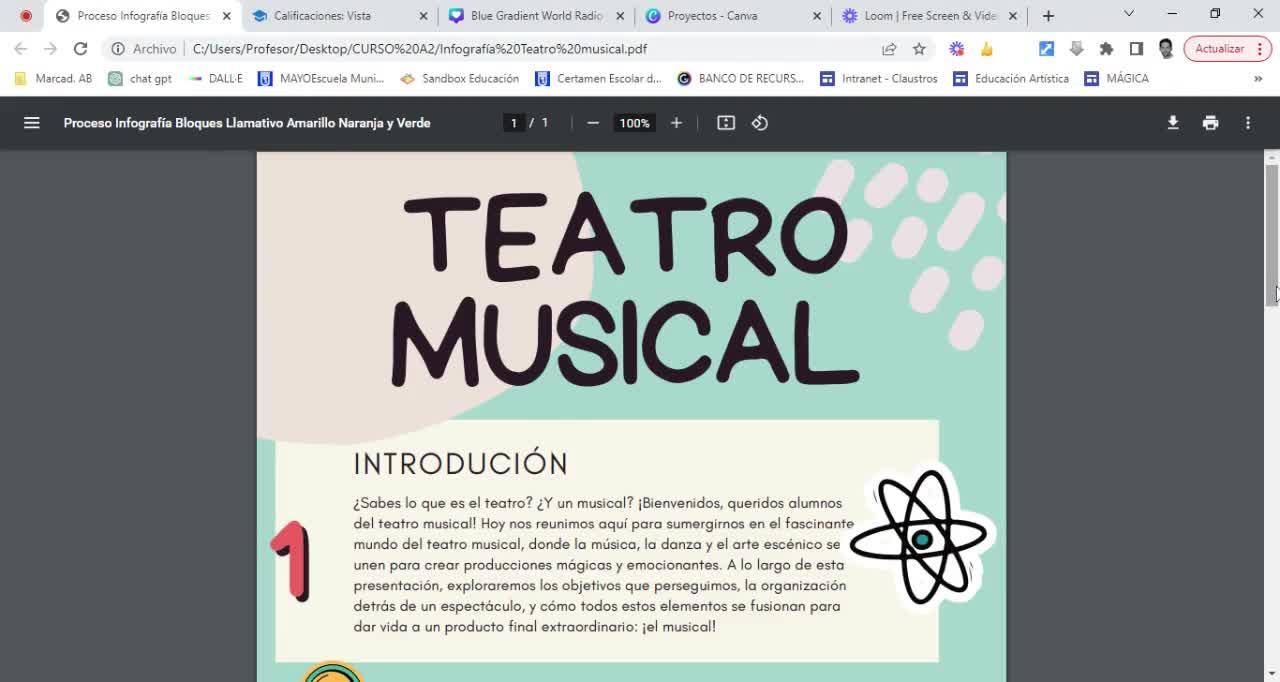
Task: Open the Marcad. AB bookmark folder
Action: coord(53,78)
